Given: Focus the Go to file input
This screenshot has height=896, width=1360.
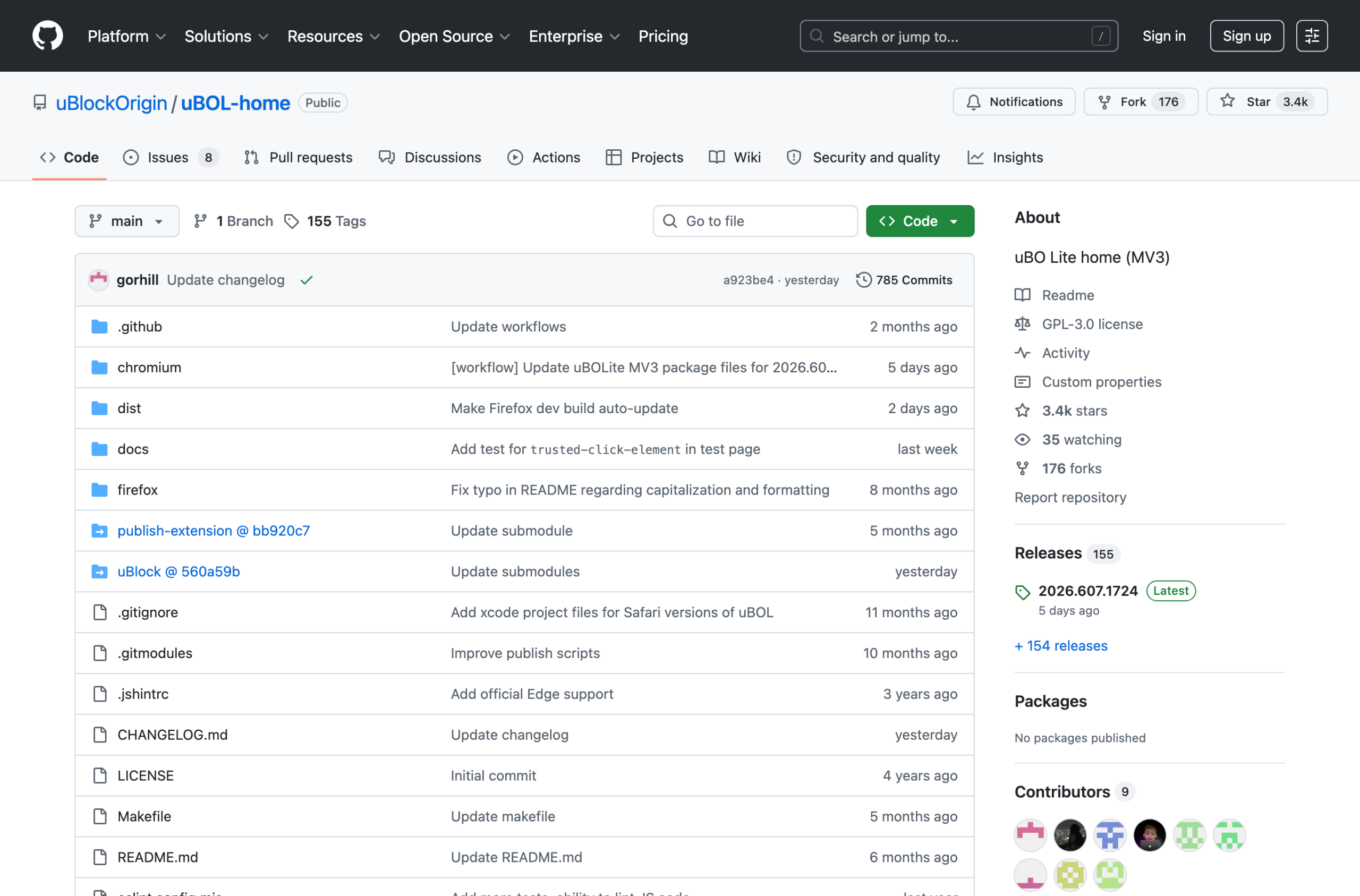Looking at the screenshot, I should pyautogui.click(x=755, y=221).
